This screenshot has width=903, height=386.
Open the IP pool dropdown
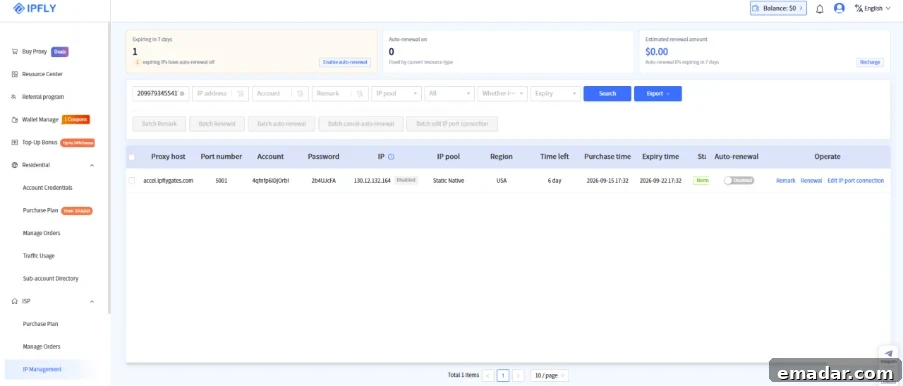point(397,93)
